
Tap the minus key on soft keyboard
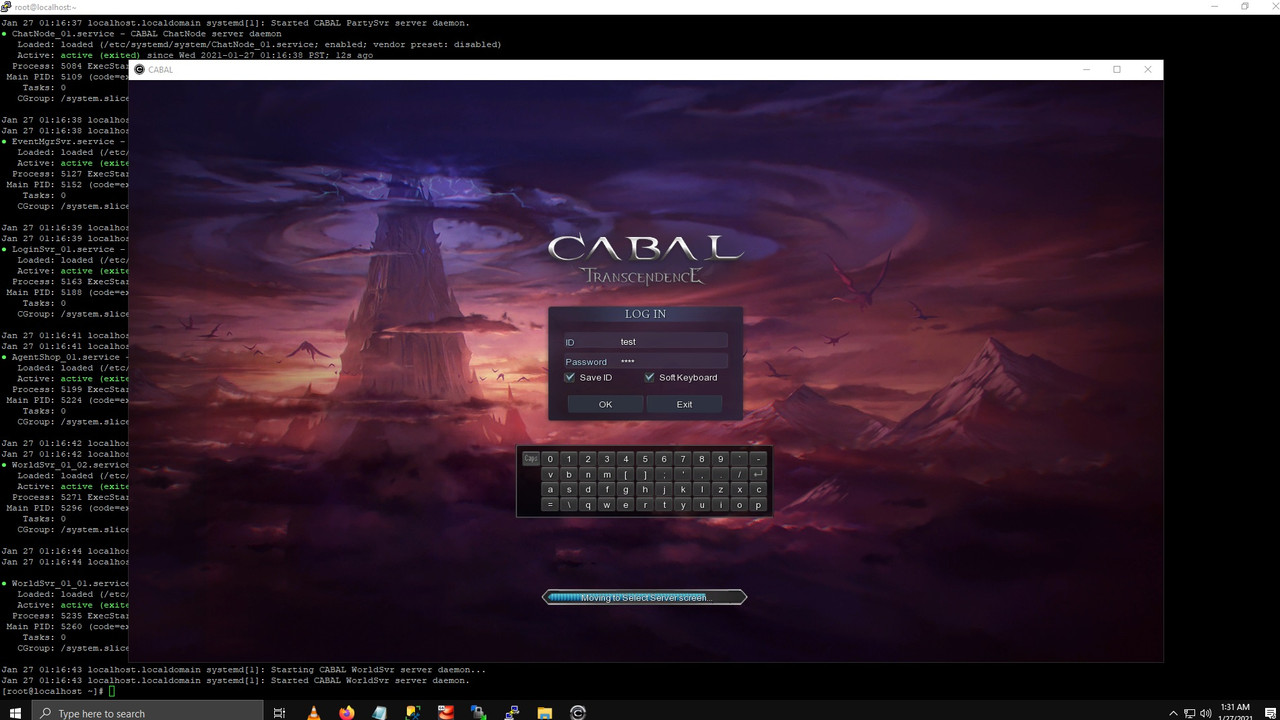pos(758,459)
